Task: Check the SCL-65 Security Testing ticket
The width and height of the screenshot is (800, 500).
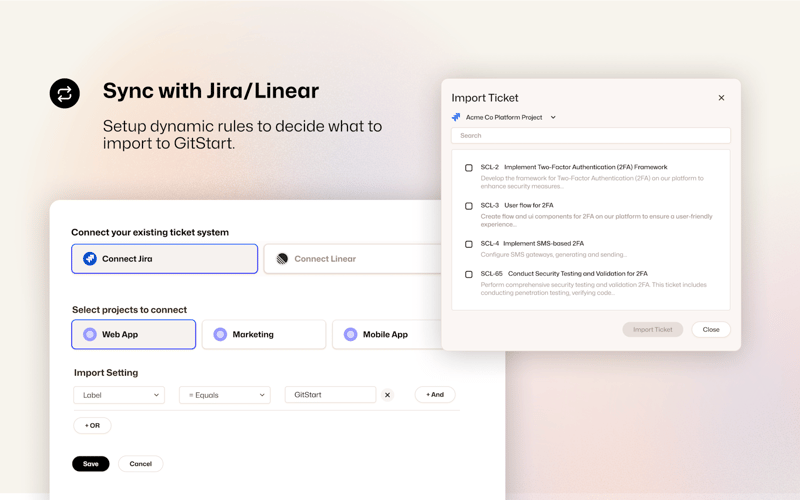Action: [x=469, y=274]
